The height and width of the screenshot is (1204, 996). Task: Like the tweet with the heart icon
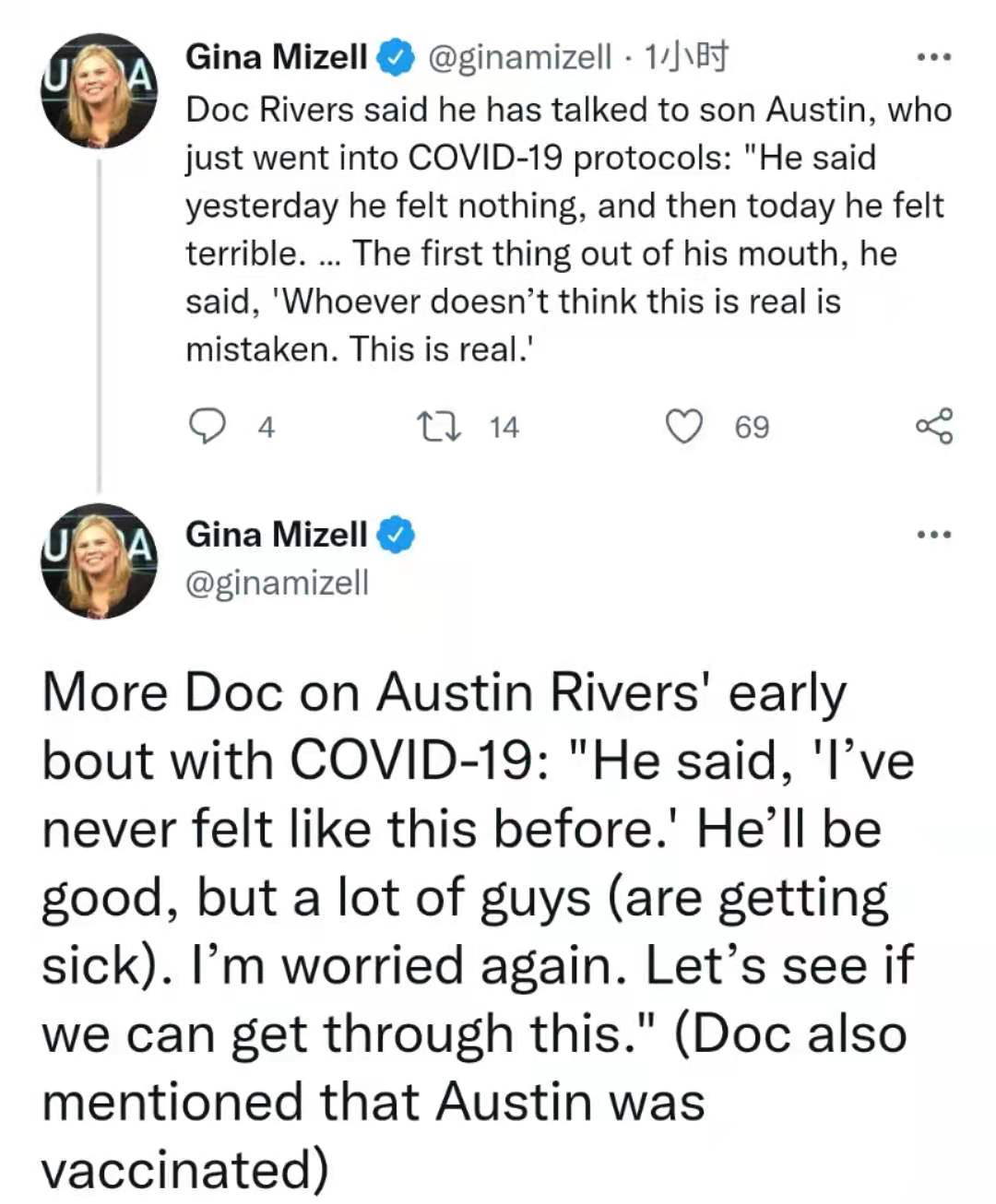pos(683,427)
